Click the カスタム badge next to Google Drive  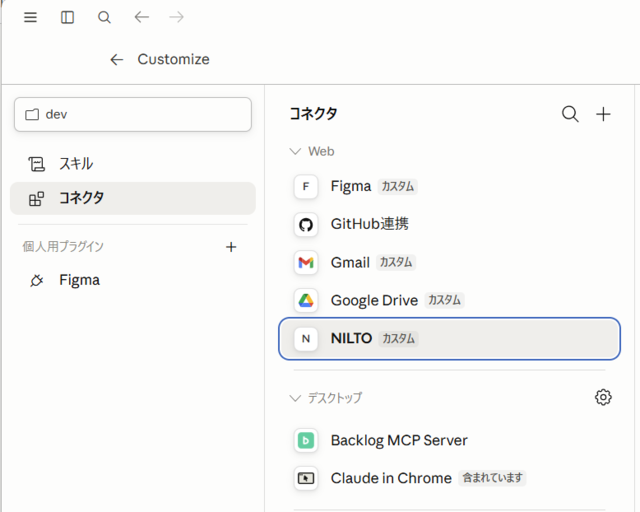point(444,301)
